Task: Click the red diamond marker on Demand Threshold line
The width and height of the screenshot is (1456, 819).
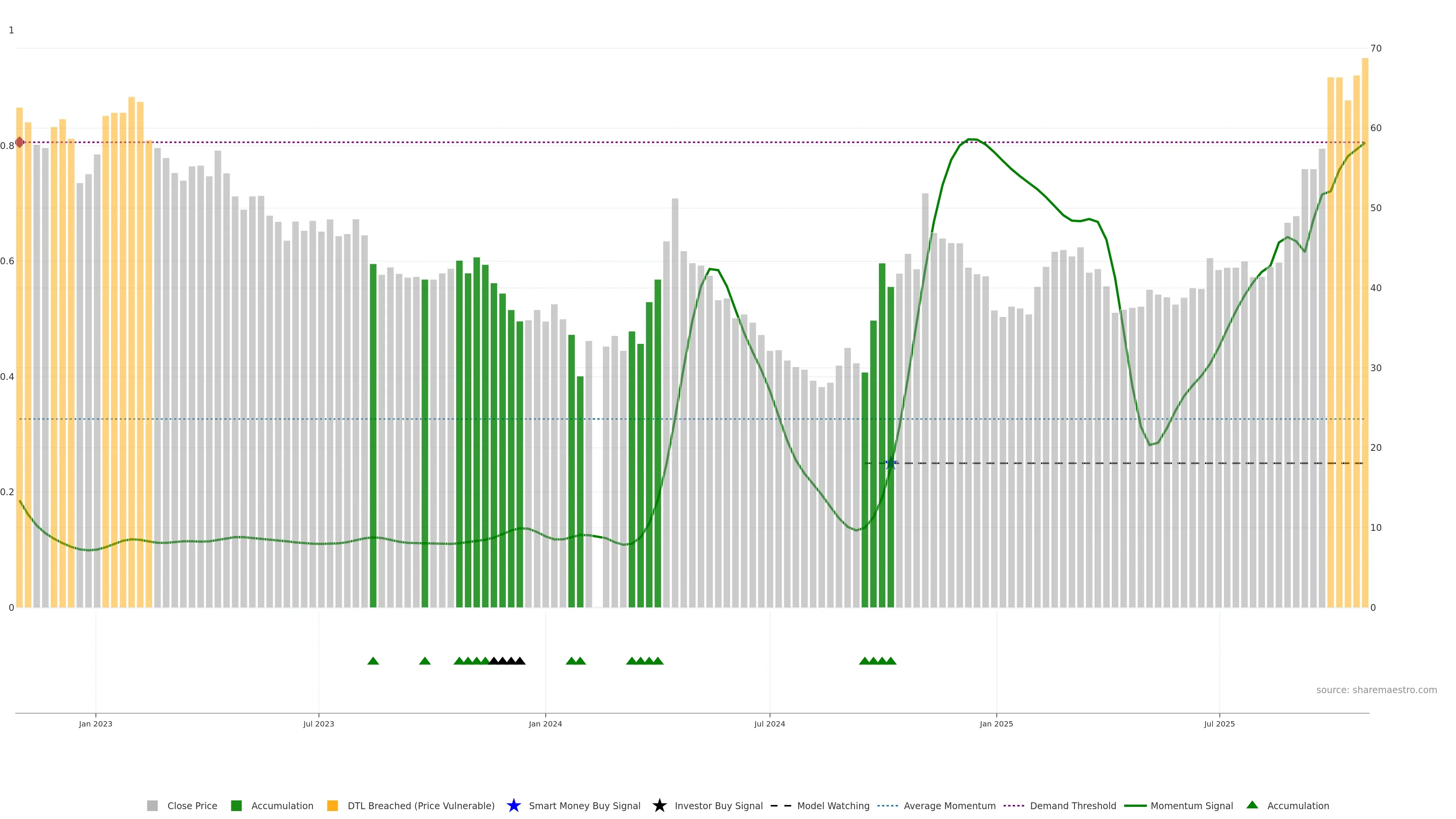Action: click(20, 143)
